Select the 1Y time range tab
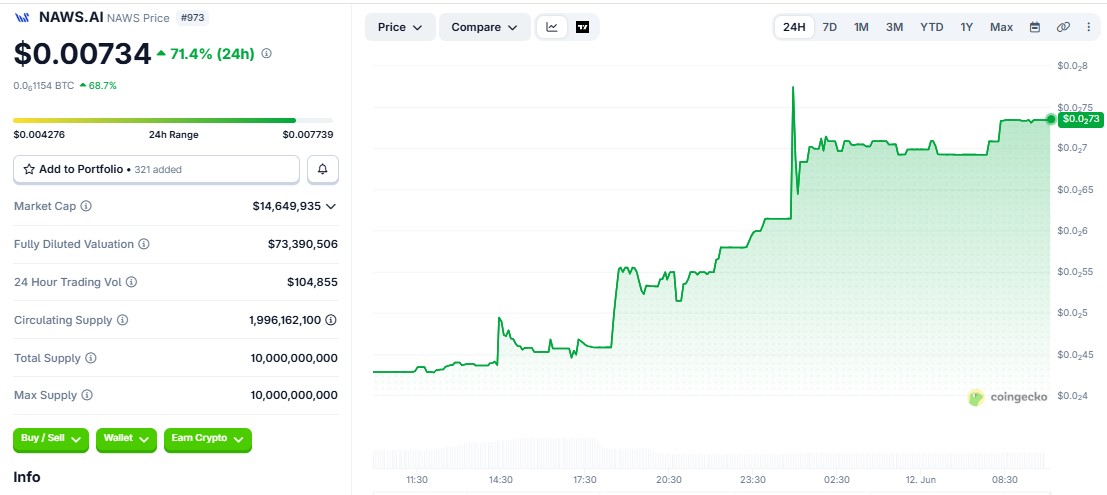Screen dimensions: 1107x495 point(967,28)
